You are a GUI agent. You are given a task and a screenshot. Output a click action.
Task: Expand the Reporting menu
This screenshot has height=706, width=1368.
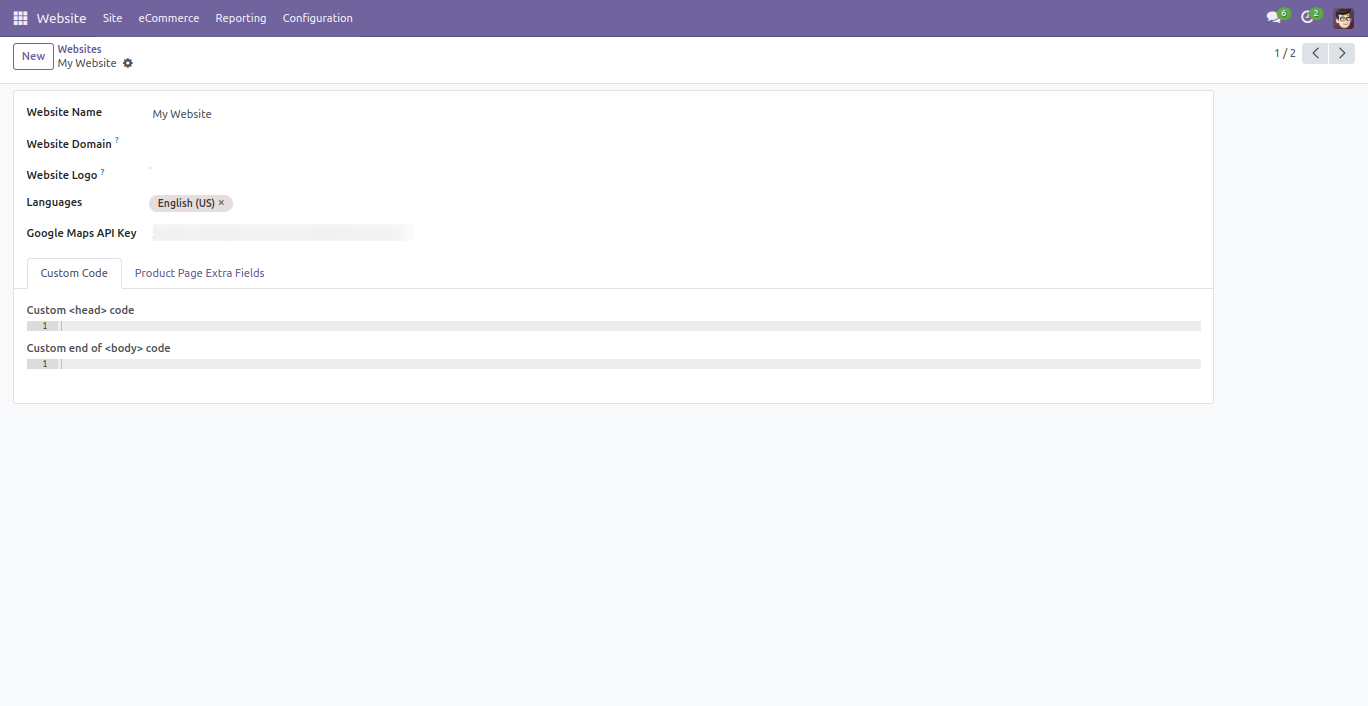[241, 18]
